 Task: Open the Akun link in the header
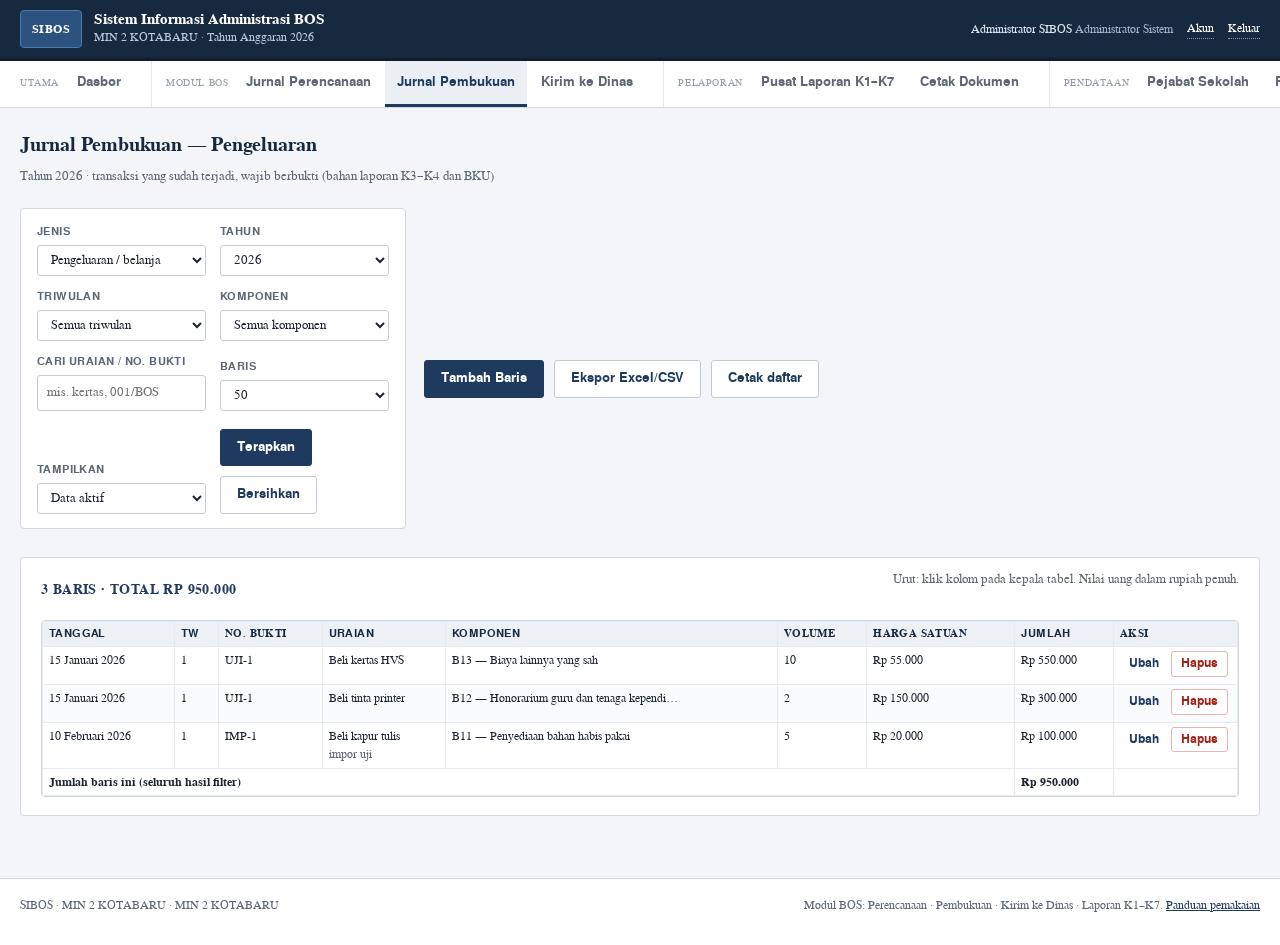(x=1200, y=29)
